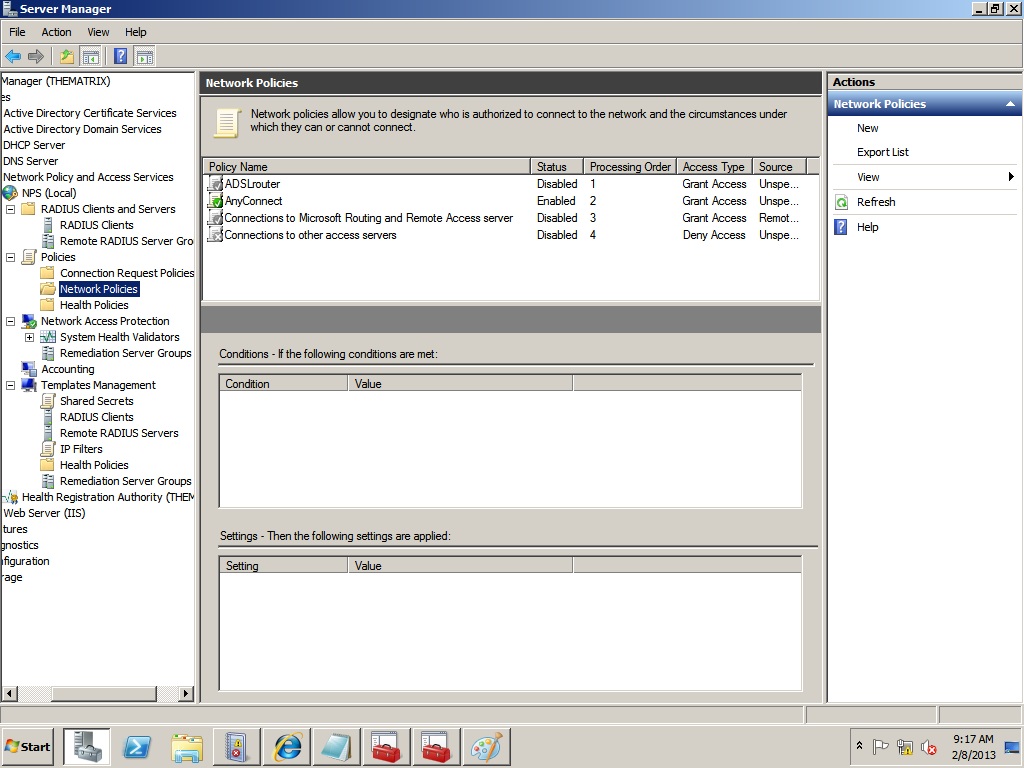Viewport: 1024px width, 768px height.
Task: Open the notepad-style taskbar icon
Action: 337,746
